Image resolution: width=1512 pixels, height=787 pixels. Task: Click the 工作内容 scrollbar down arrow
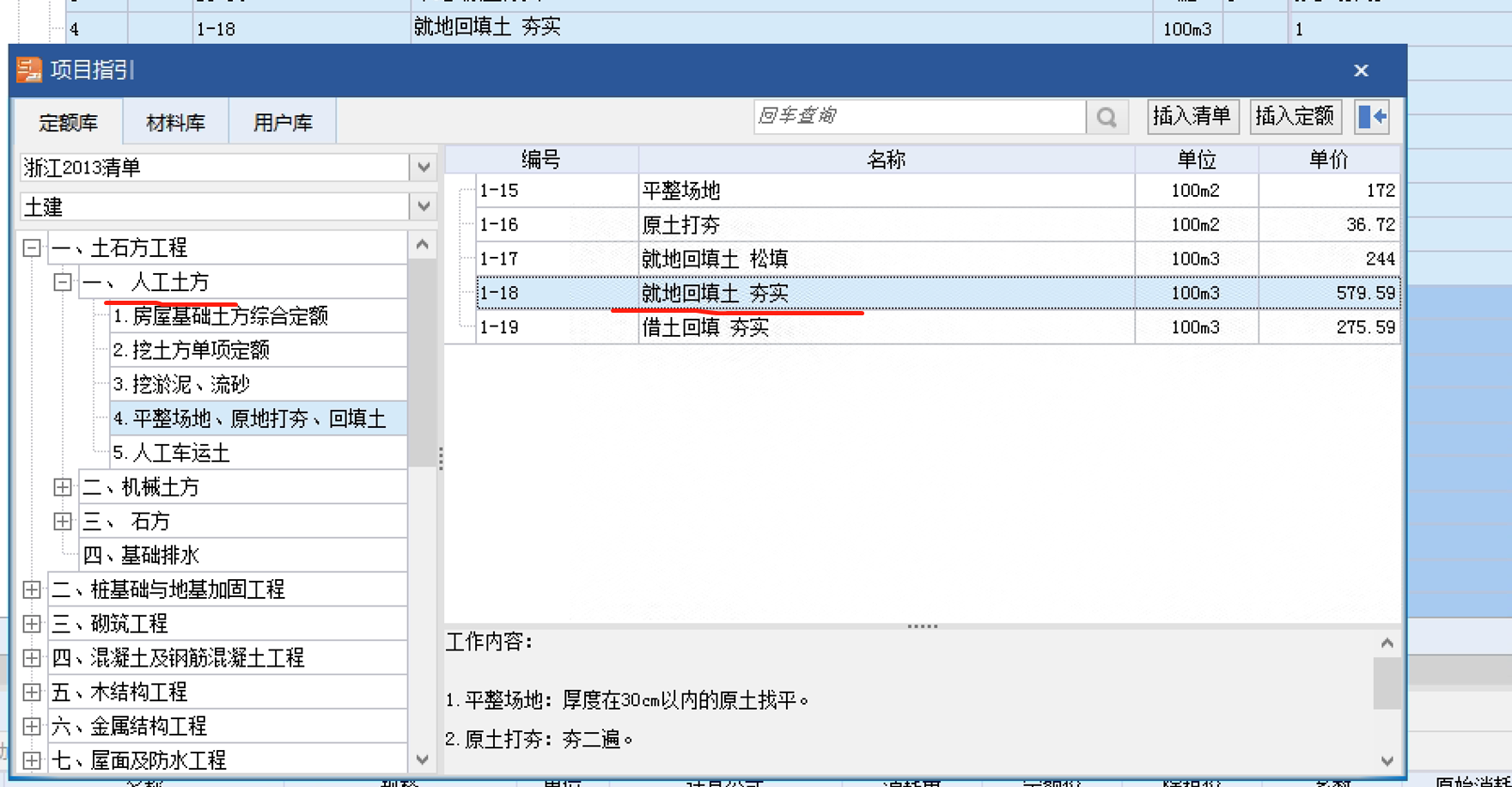click(x=1387, y=760)
